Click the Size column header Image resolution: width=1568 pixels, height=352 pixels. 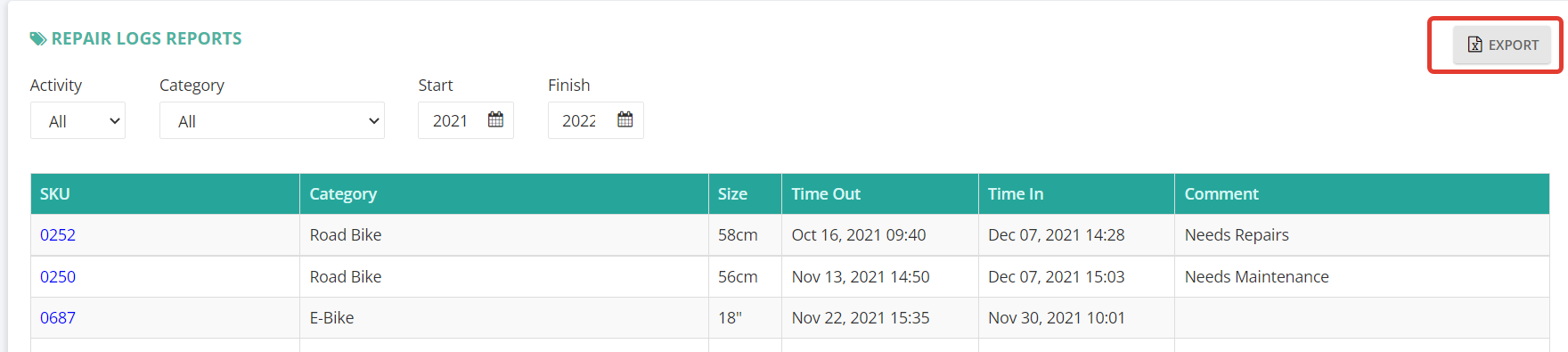745,193
